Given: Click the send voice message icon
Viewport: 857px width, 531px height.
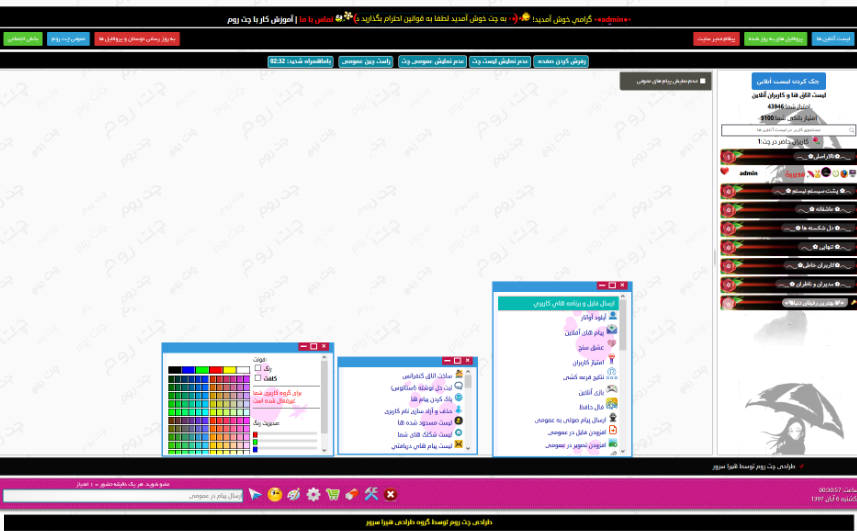Looking at the screenshot, I should 613,418.
